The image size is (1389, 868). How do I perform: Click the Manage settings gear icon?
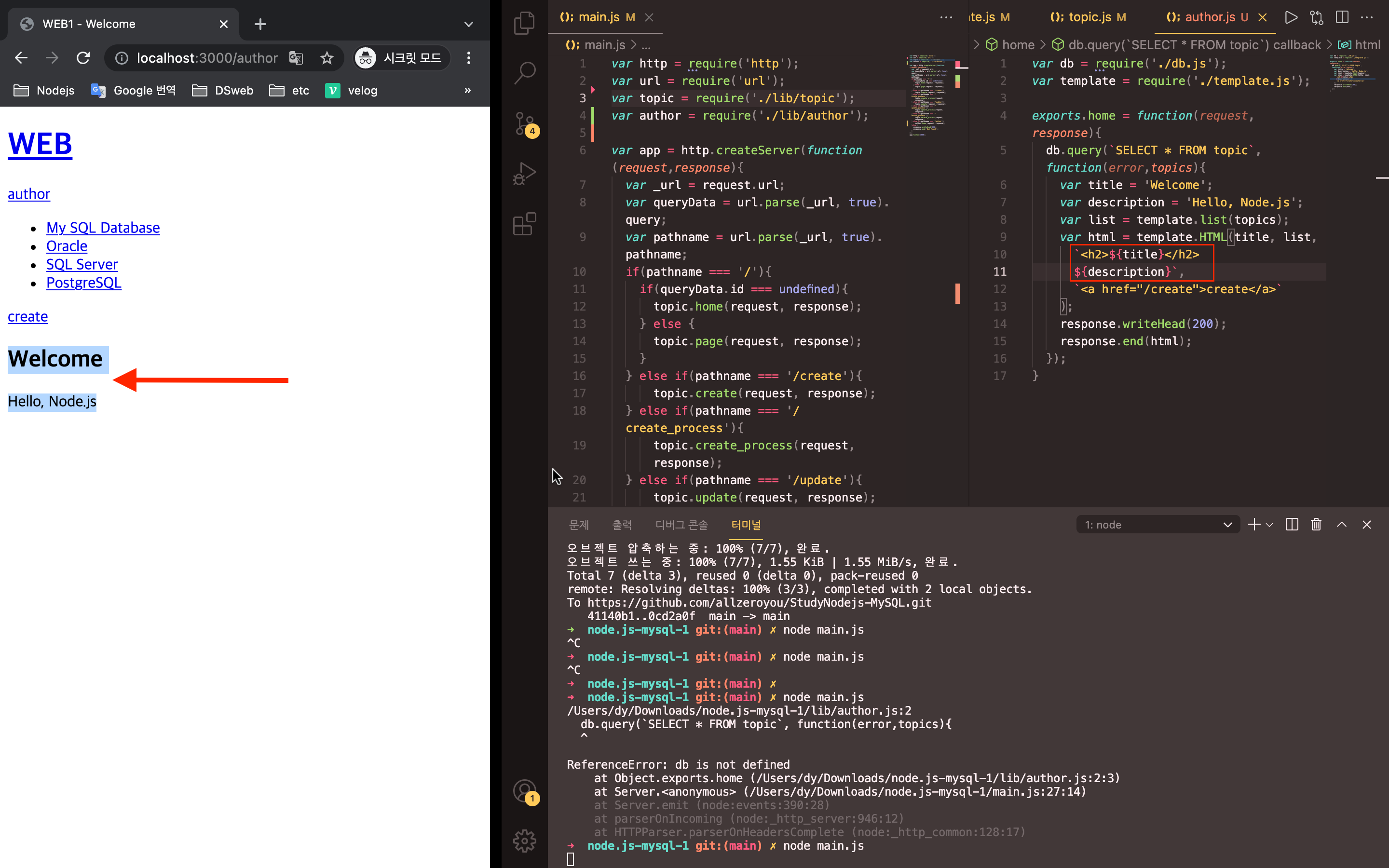(524, 841)
